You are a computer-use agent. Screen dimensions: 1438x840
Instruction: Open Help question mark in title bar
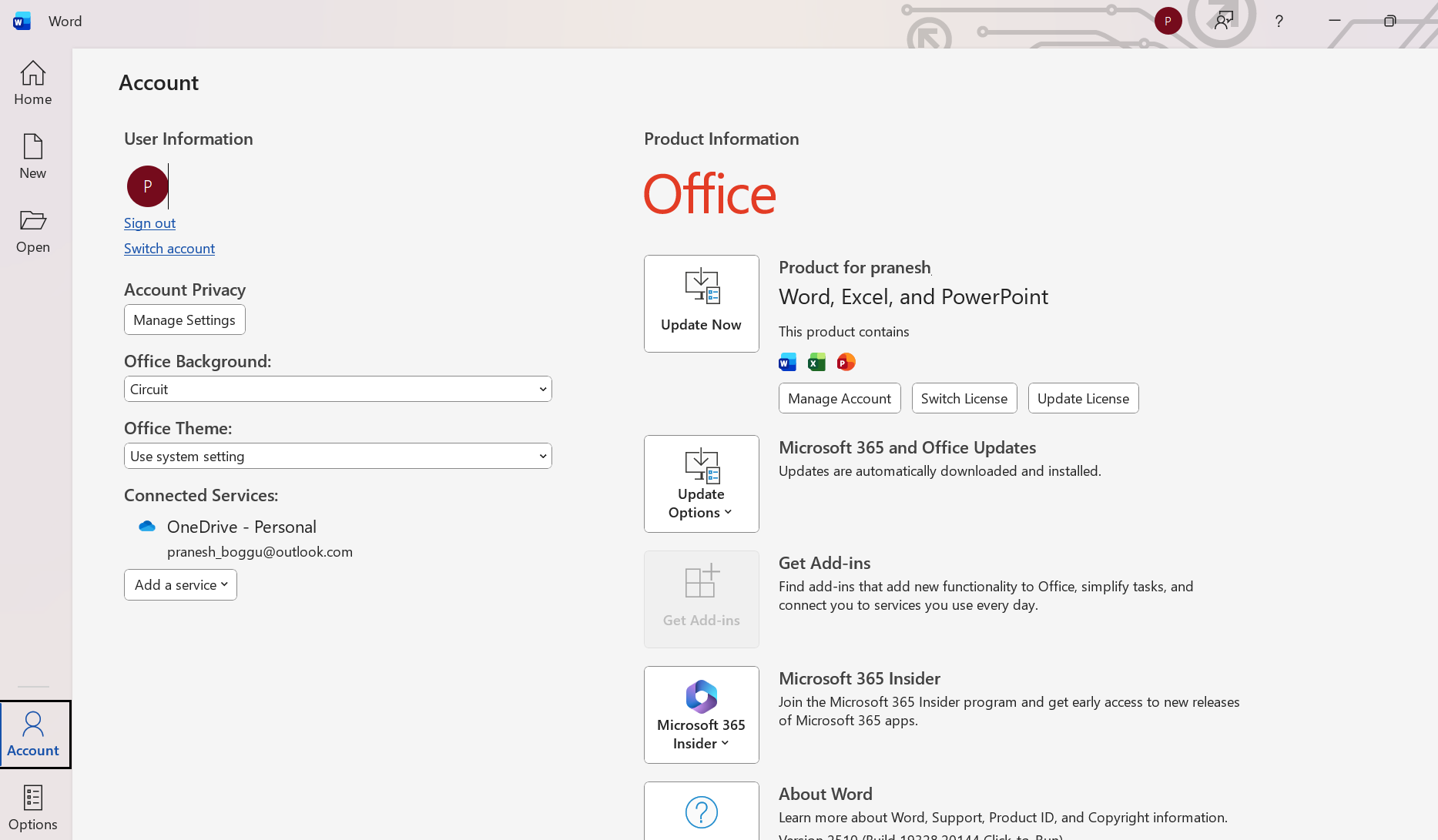[1279, 21]
